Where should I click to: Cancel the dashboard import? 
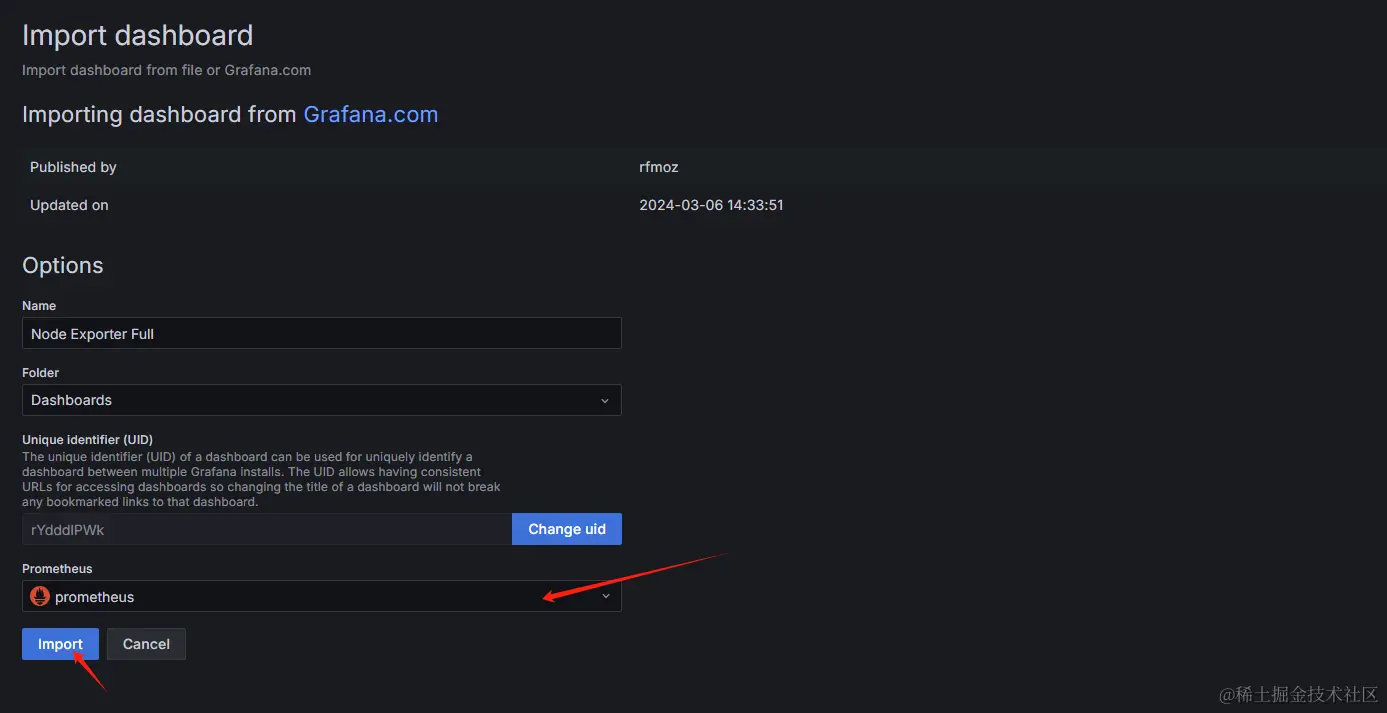point(146,644)
